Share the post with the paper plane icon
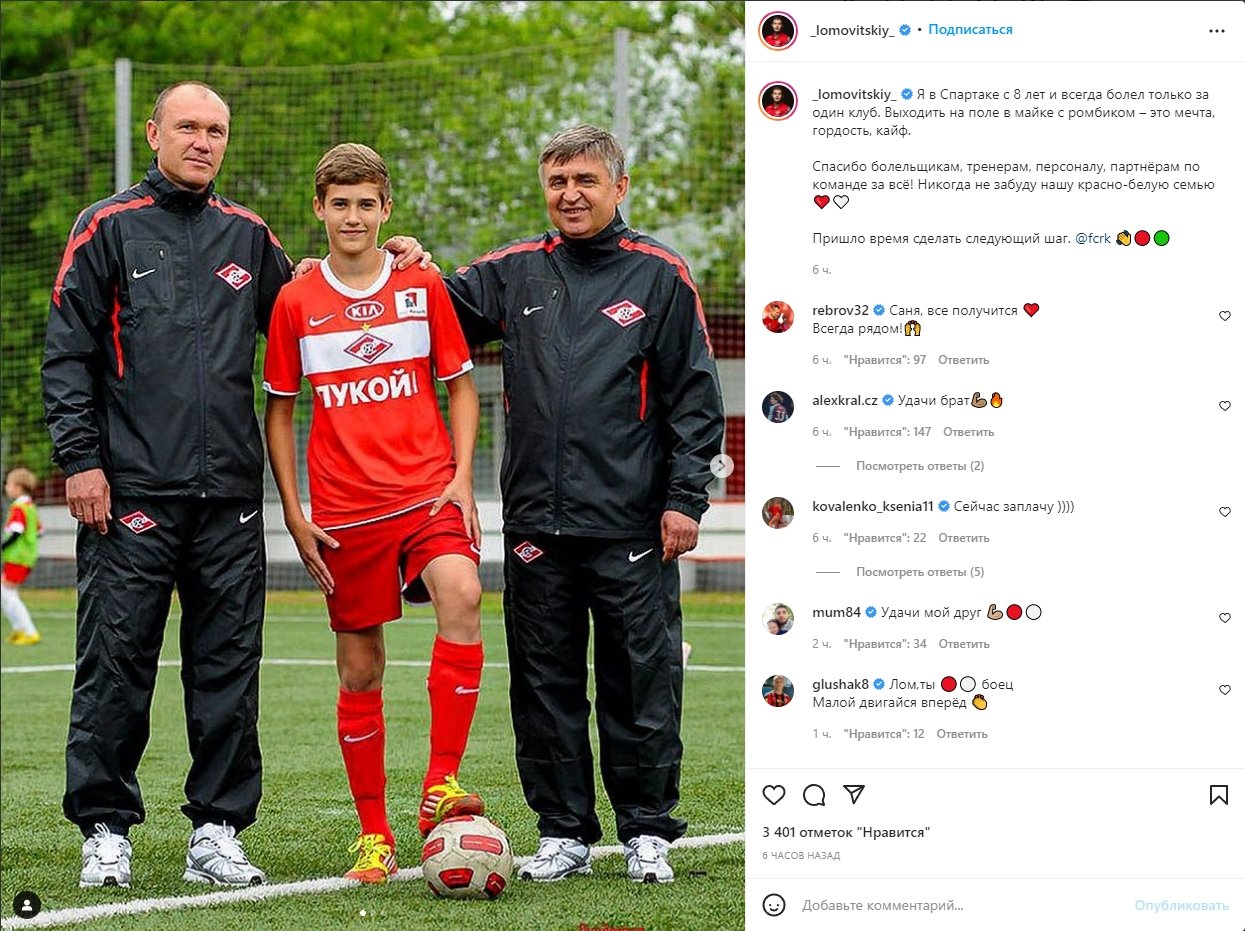Screen dimensions: 1245x931 [x=853, y=794]
